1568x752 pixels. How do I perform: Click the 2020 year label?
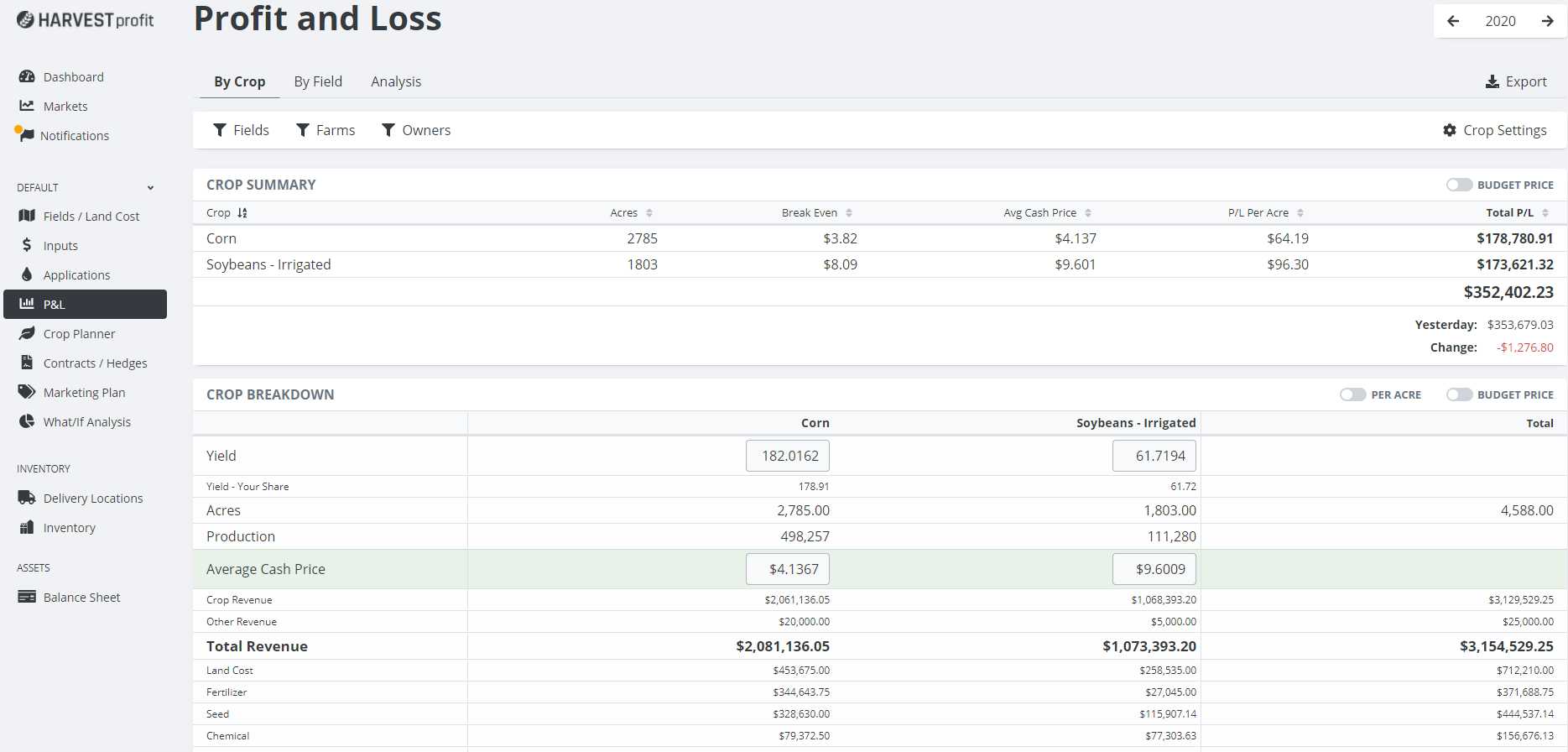click(1500, 21)
